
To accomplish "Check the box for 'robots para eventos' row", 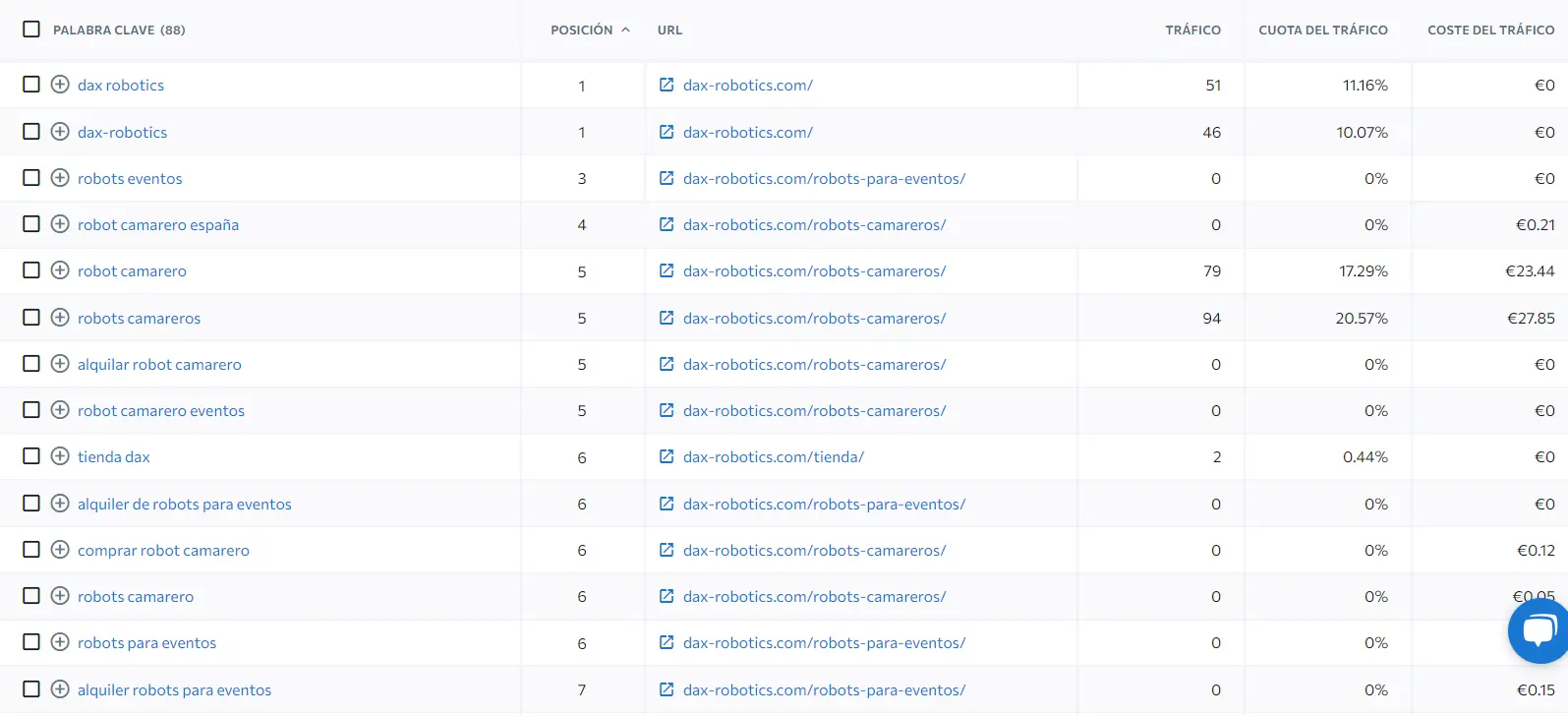I will pyautogui.click(x=31, y=642).
